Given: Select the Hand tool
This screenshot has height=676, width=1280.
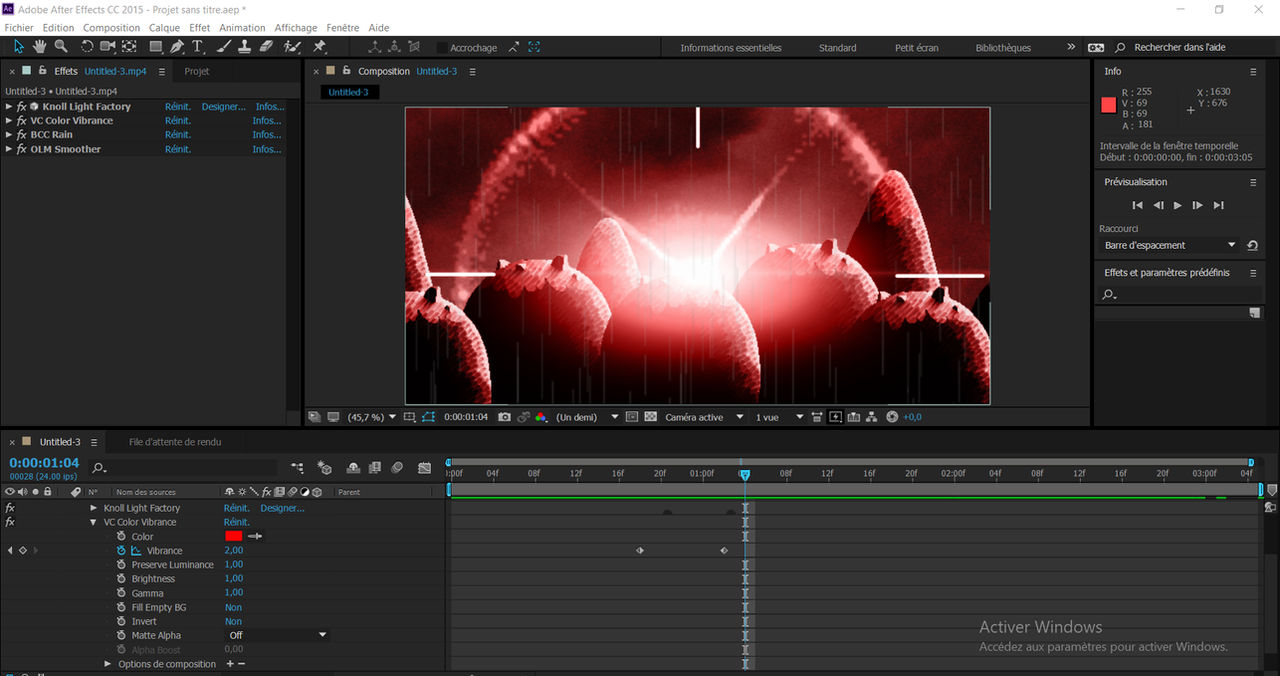Looking at the screenshot, I should tap(40, 47).
